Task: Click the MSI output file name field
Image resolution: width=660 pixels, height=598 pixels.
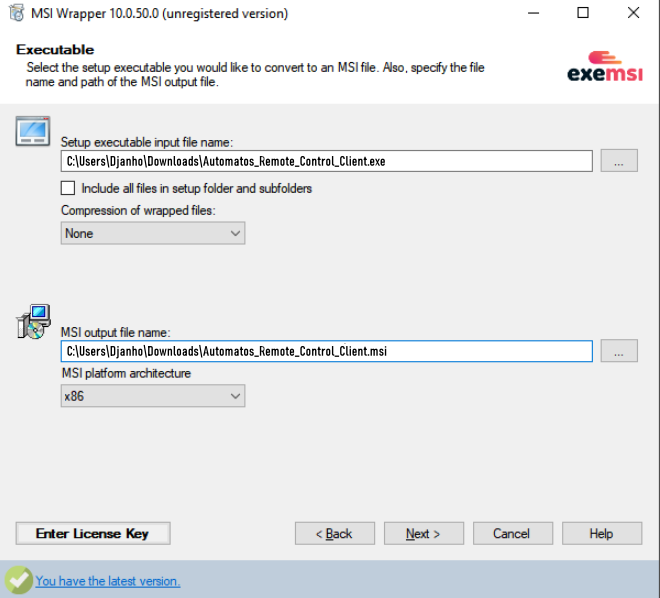Action: pyautogui.click(x=327, y=351)
